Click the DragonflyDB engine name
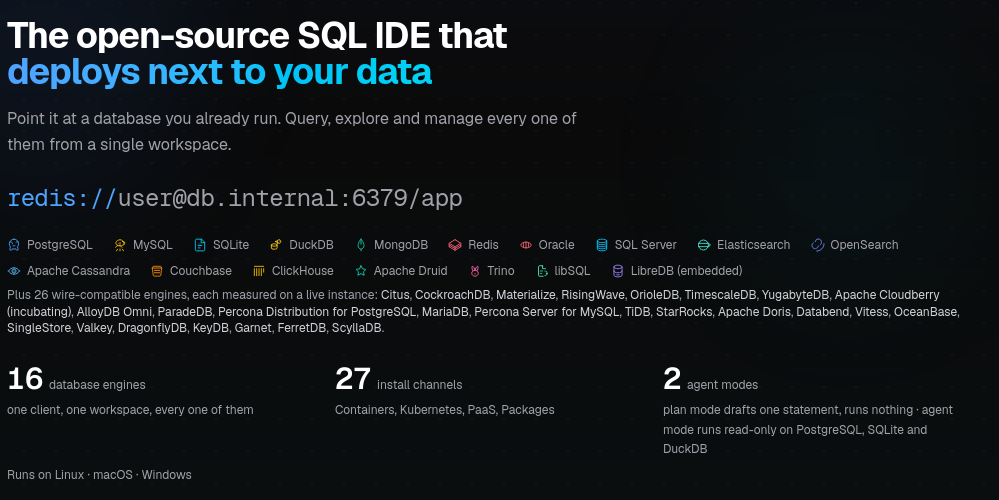The width and height of the screenshot is (999, 500). (152, 329)
